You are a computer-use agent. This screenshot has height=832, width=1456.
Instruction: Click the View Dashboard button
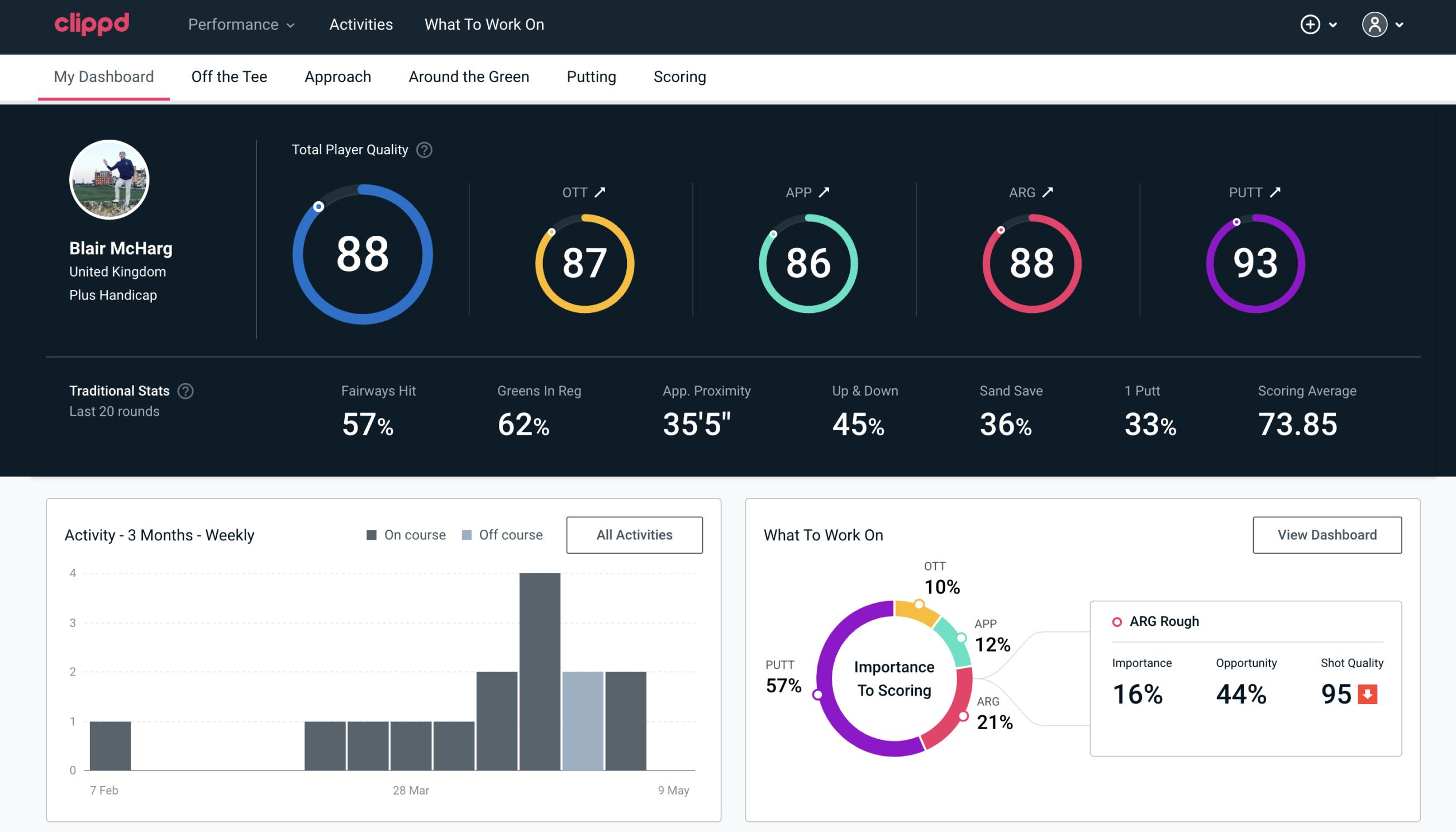point(1327,534)
